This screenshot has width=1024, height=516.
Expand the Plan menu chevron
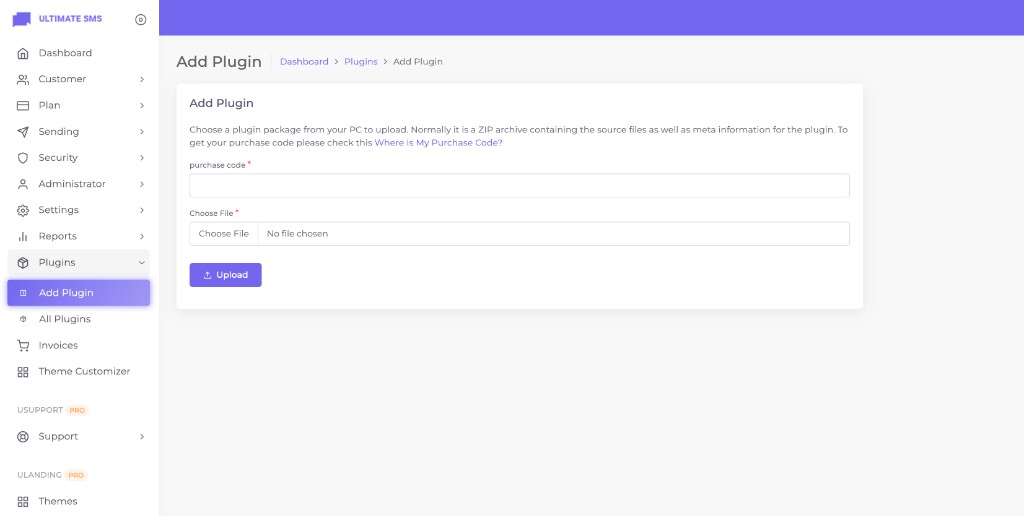[142, 105]
